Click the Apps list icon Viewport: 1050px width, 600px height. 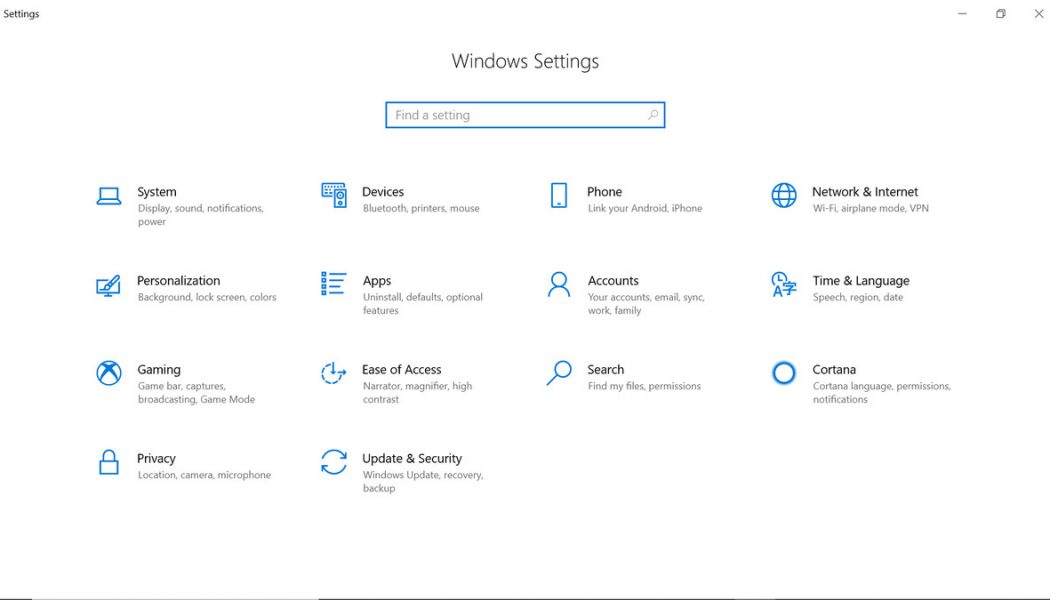[333, 285]
